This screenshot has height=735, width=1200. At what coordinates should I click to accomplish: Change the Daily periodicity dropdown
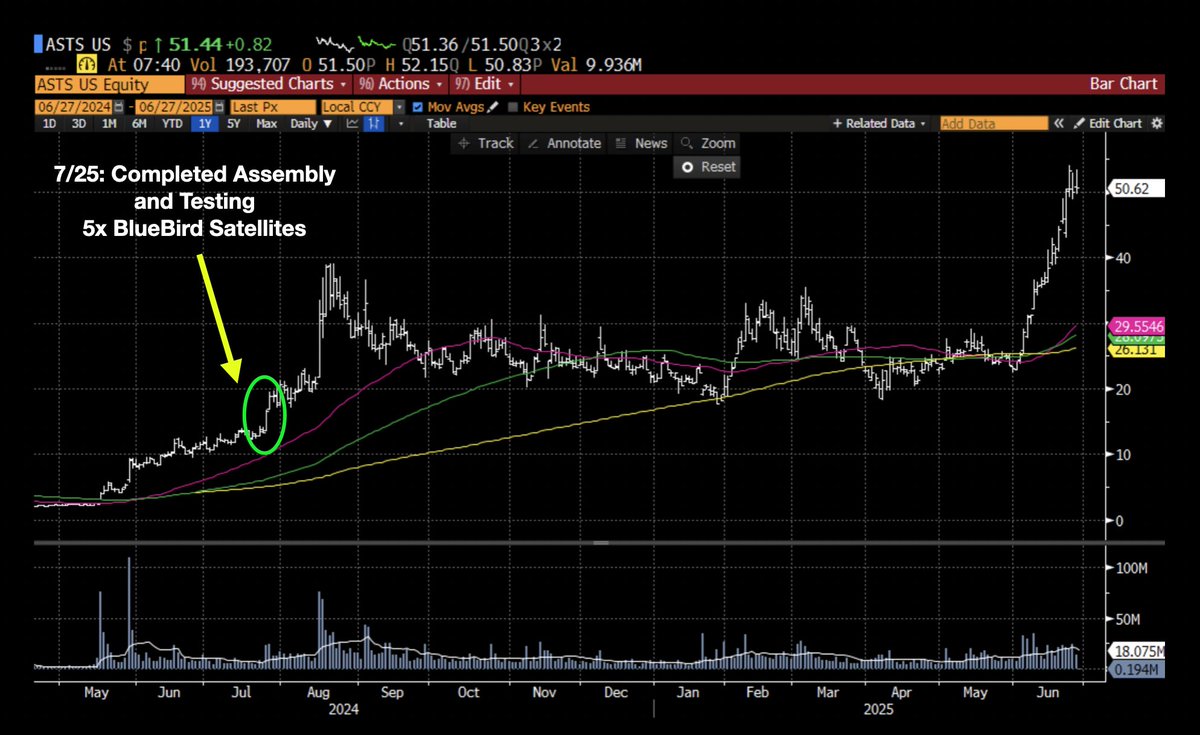tap(311, 124)
